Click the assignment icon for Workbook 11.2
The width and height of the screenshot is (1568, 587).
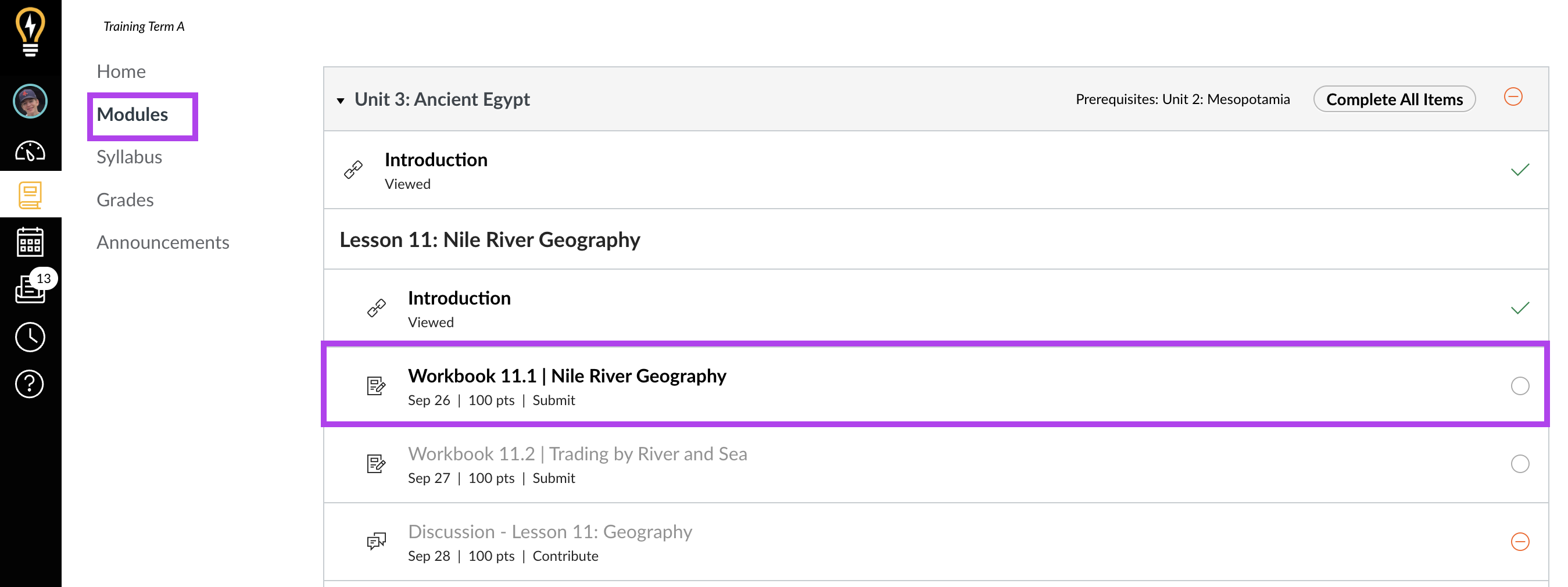[376, 463]
